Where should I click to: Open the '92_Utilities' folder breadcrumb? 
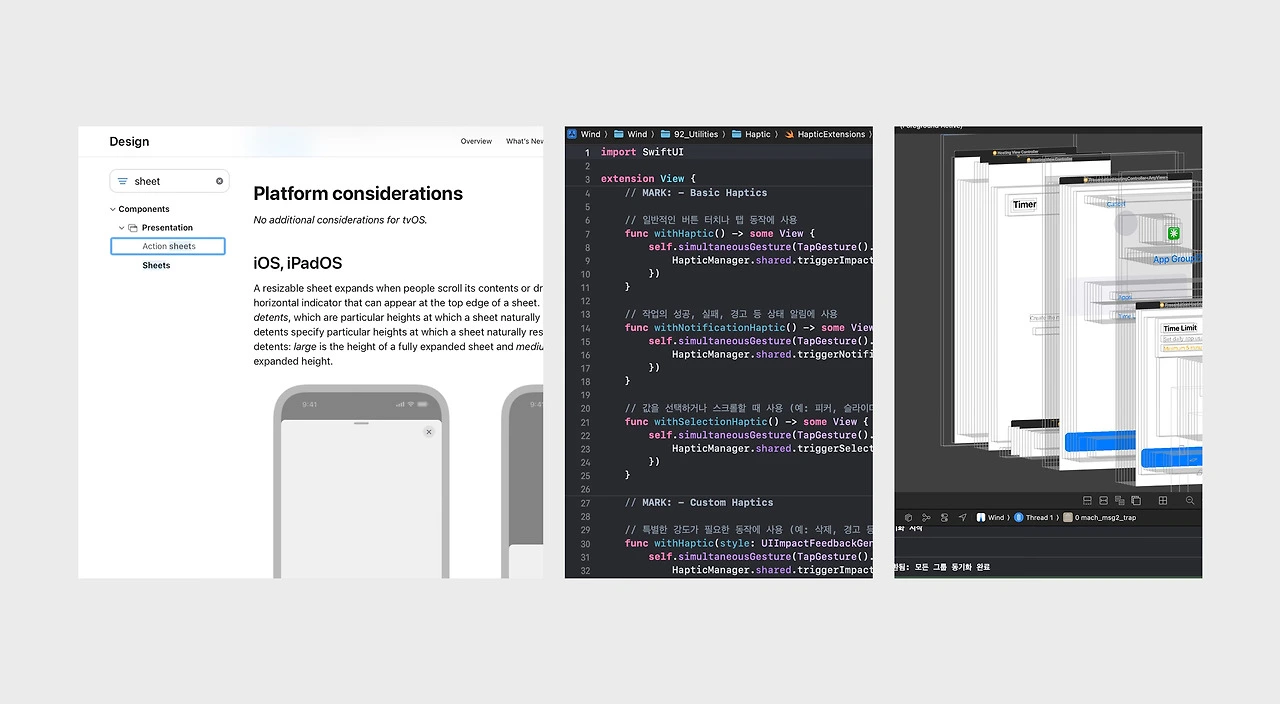pos(689,134)
